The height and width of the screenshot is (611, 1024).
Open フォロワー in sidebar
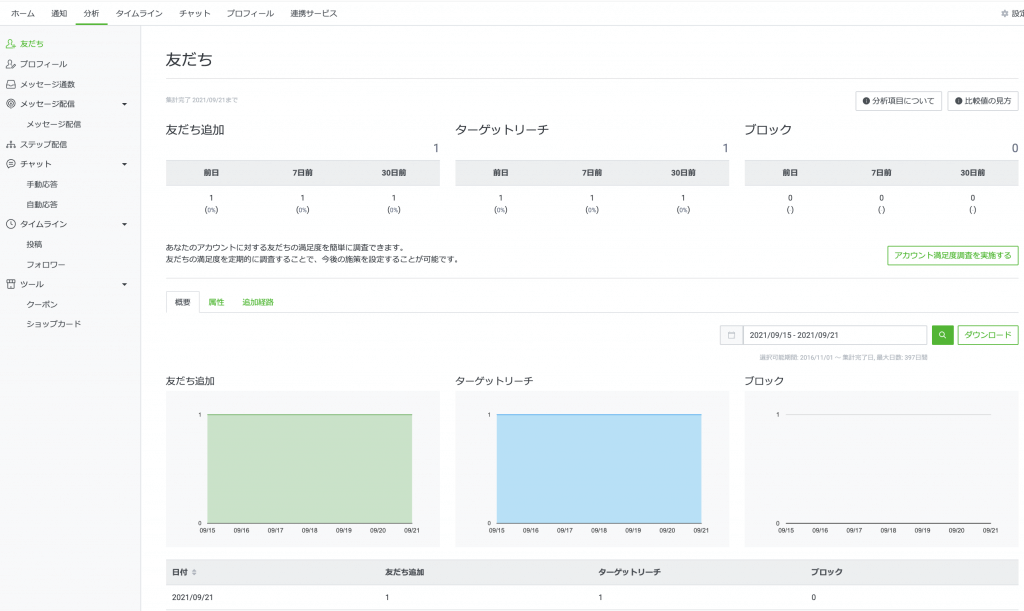(46, 264)
